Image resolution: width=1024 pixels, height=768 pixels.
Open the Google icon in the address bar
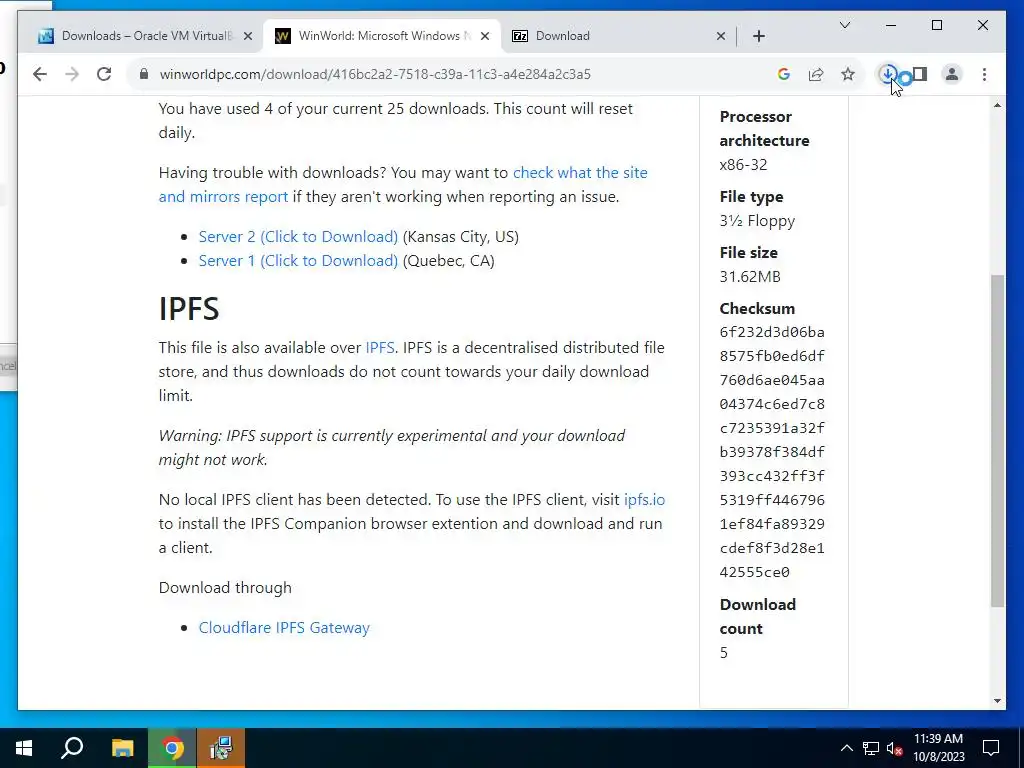coord(784,74)
